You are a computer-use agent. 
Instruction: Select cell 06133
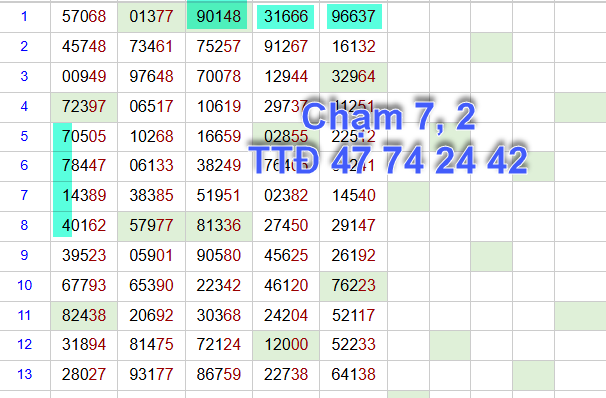(x=152, y=166)
